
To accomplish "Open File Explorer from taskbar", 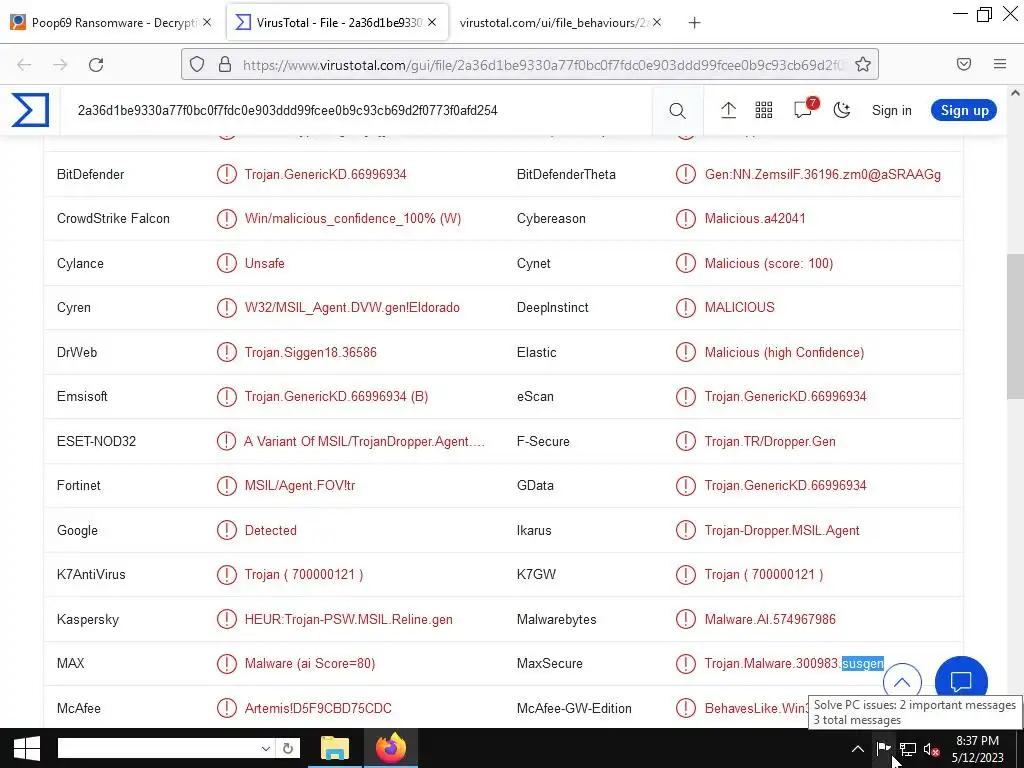I will (x=335, y=748).
